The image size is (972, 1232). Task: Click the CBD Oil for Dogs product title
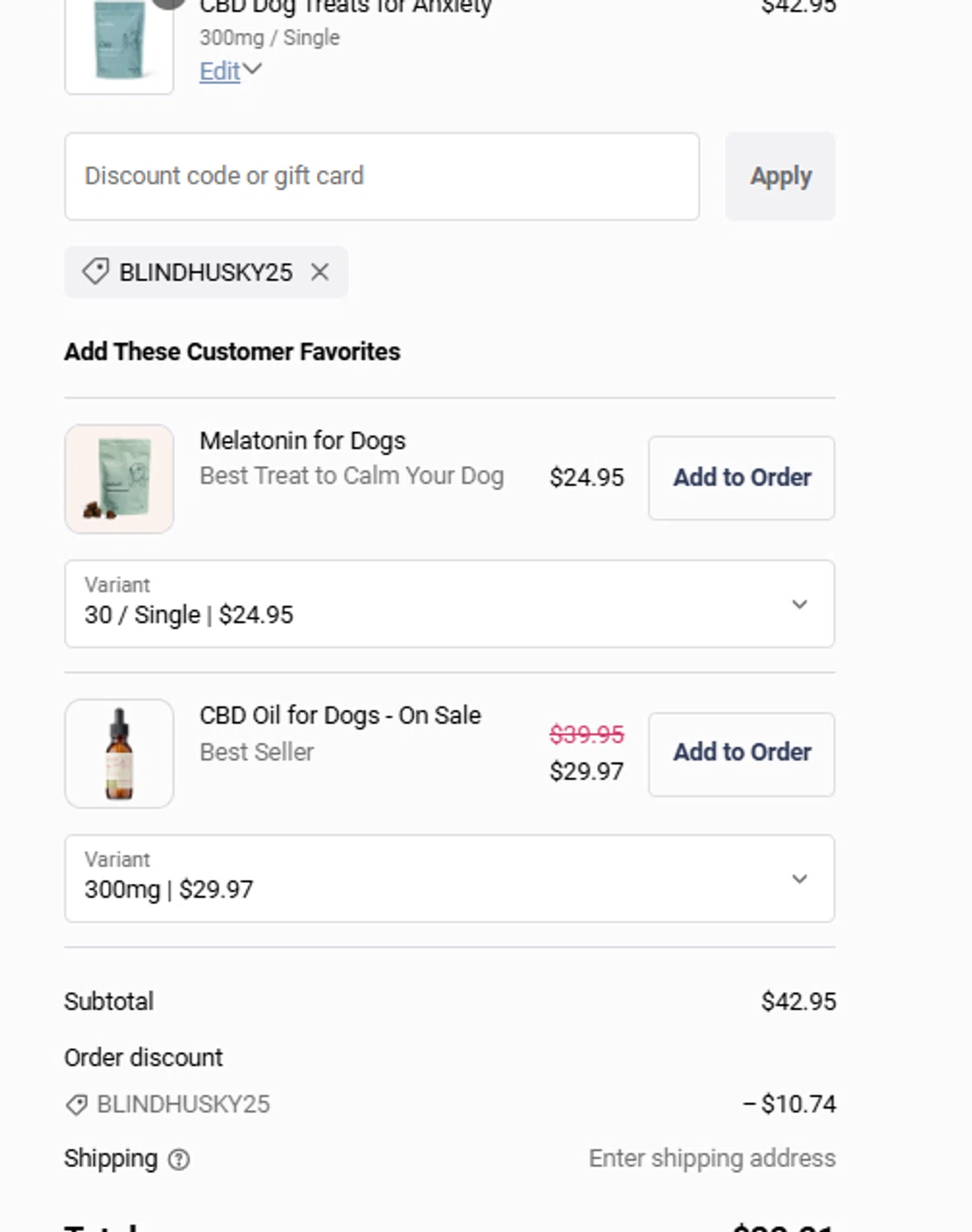click(340, 715)
